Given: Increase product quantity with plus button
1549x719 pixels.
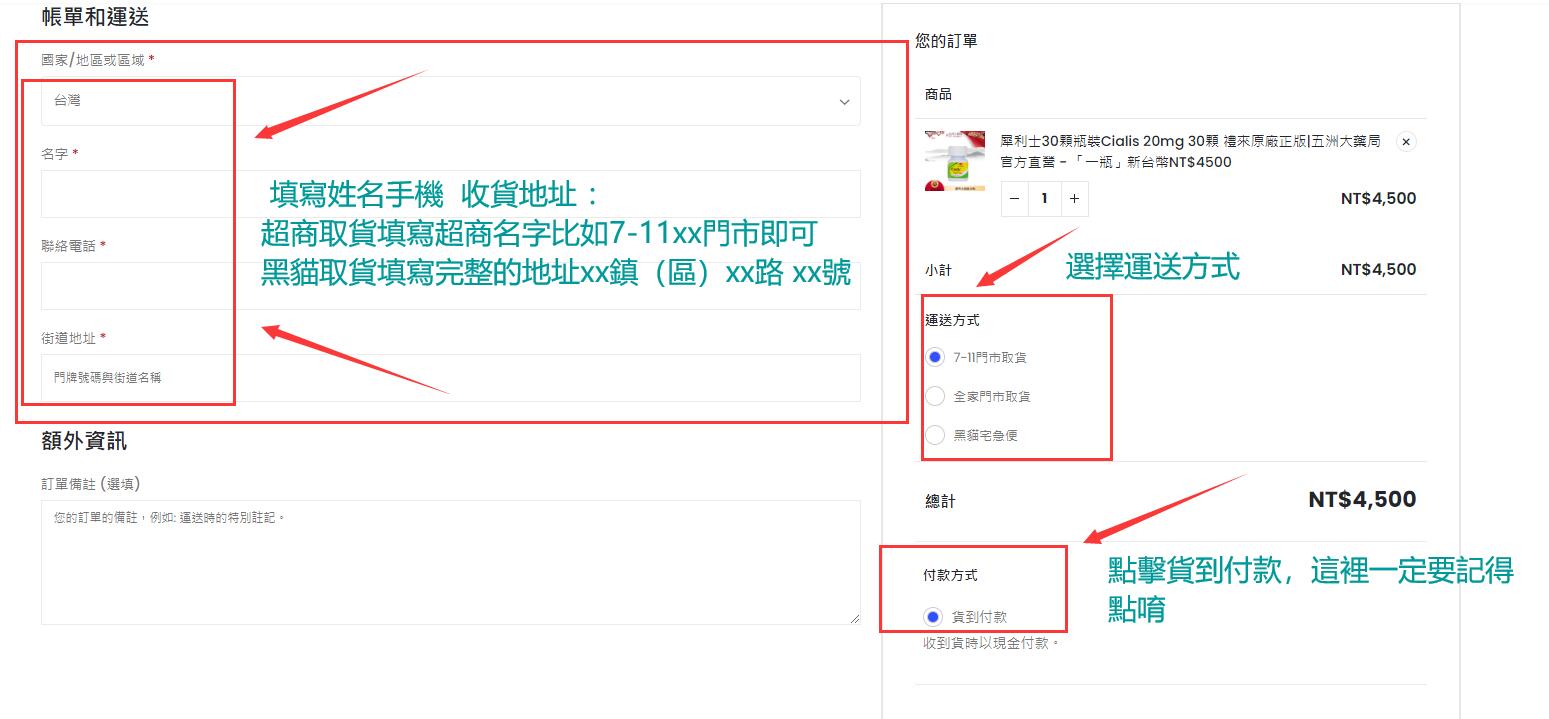Looking at the screenshot, I should (1074, 199).
